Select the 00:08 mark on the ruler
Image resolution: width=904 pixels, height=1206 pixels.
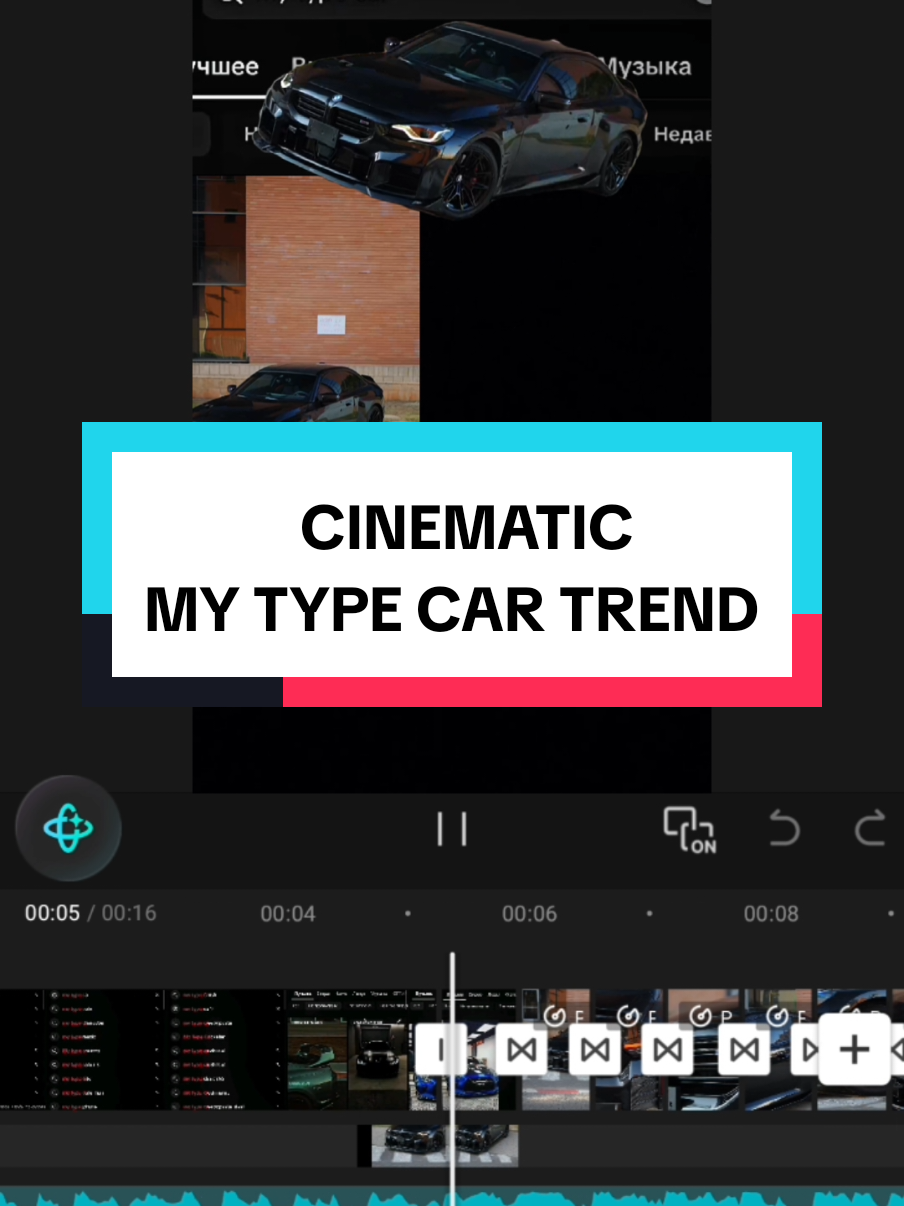click(771, 914)
